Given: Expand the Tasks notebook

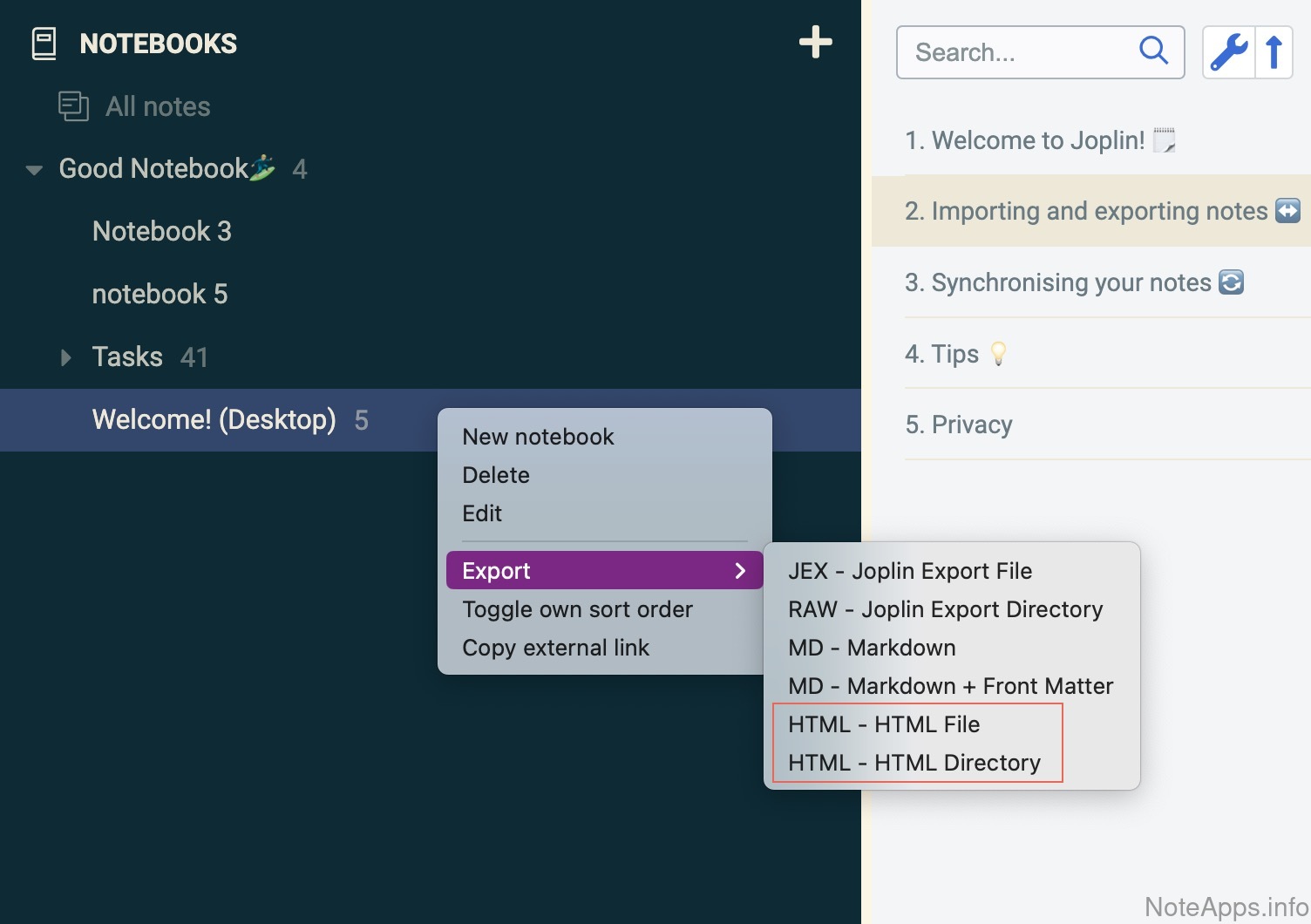Looking at the screenshot, I should pyautogui.click(x=65, y=357).
